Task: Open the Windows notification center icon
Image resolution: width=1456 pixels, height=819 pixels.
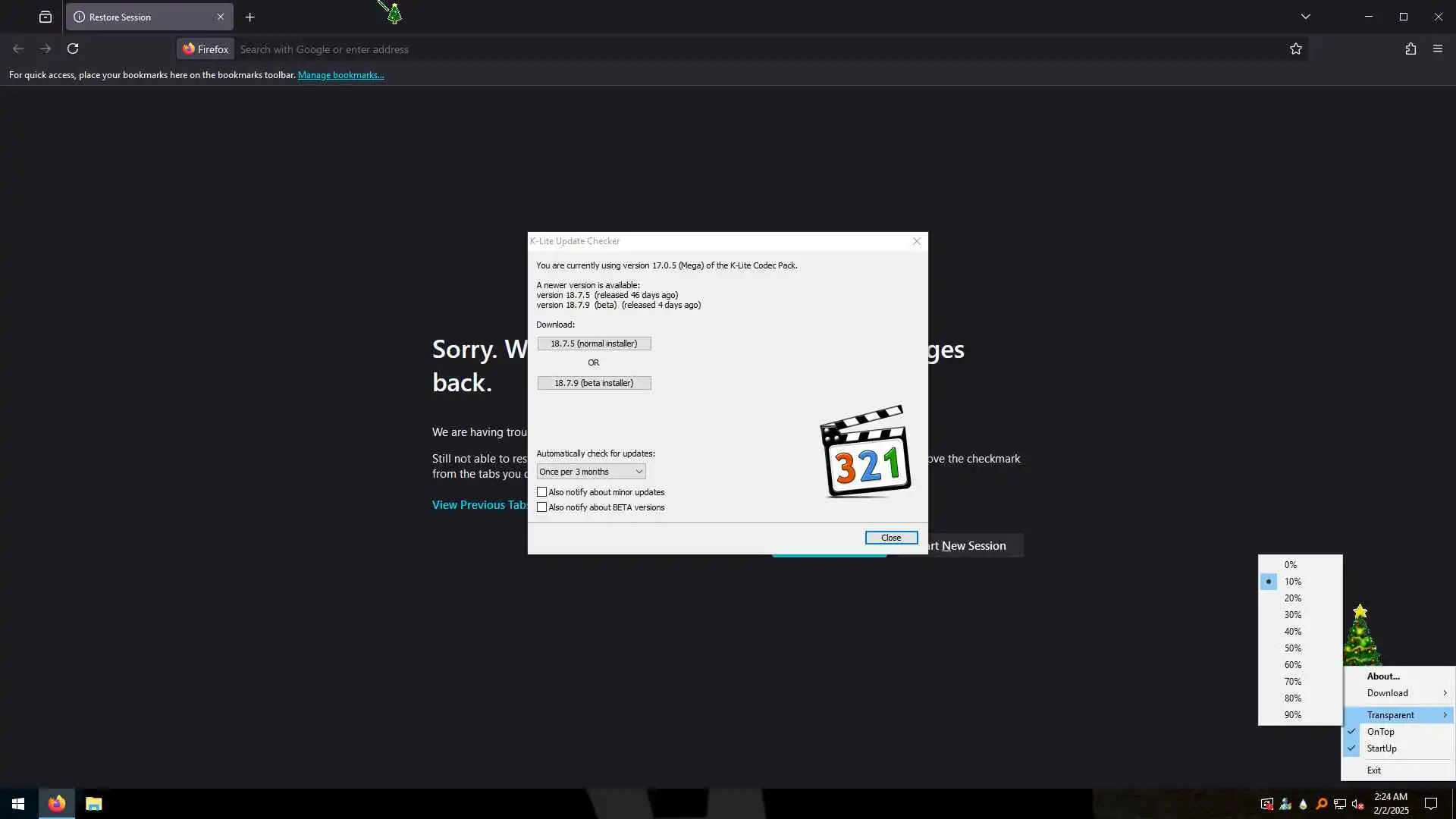Action: click(x=1431, y=804)
